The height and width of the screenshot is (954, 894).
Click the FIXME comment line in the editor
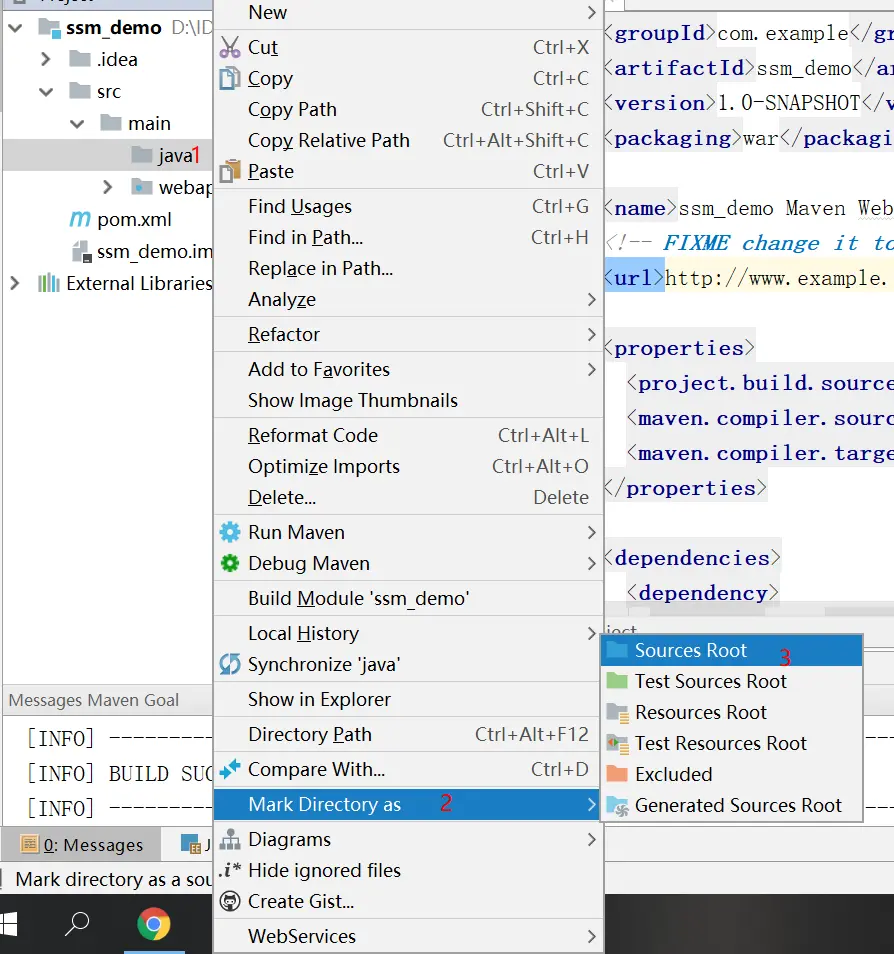749,243
